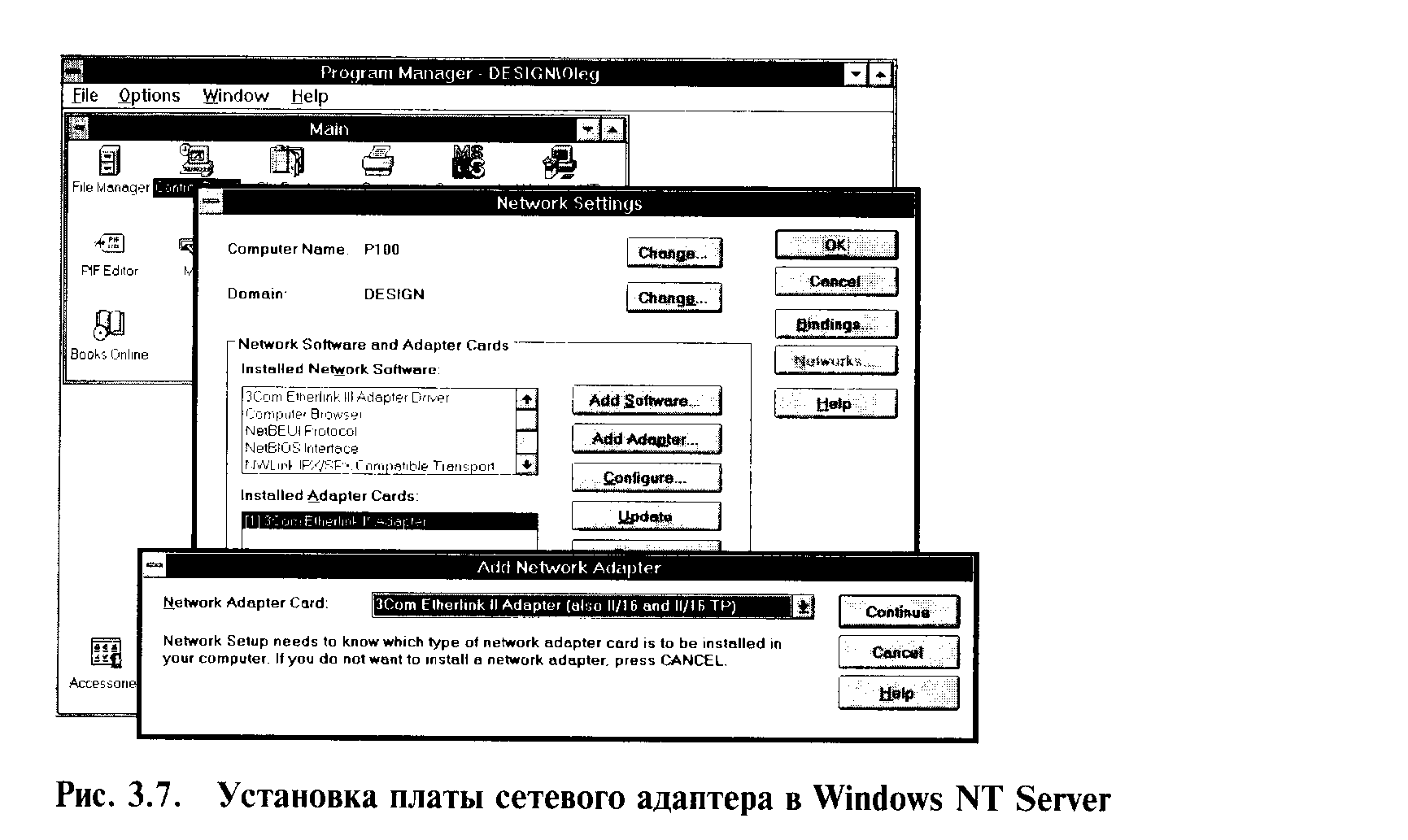Screen dimensions: 1408x840
Task: Open the Main window control-menu box
Action: point(78,128)
